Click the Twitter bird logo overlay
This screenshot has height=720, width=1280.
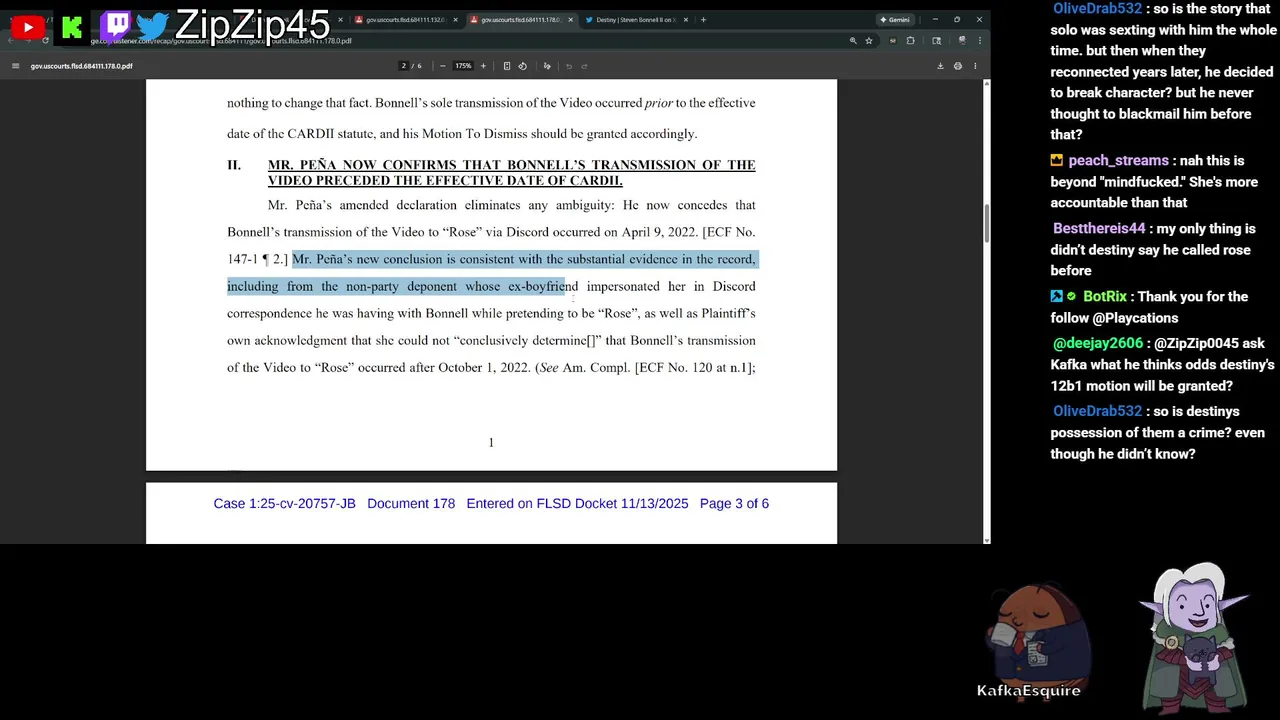coord(152,27)
